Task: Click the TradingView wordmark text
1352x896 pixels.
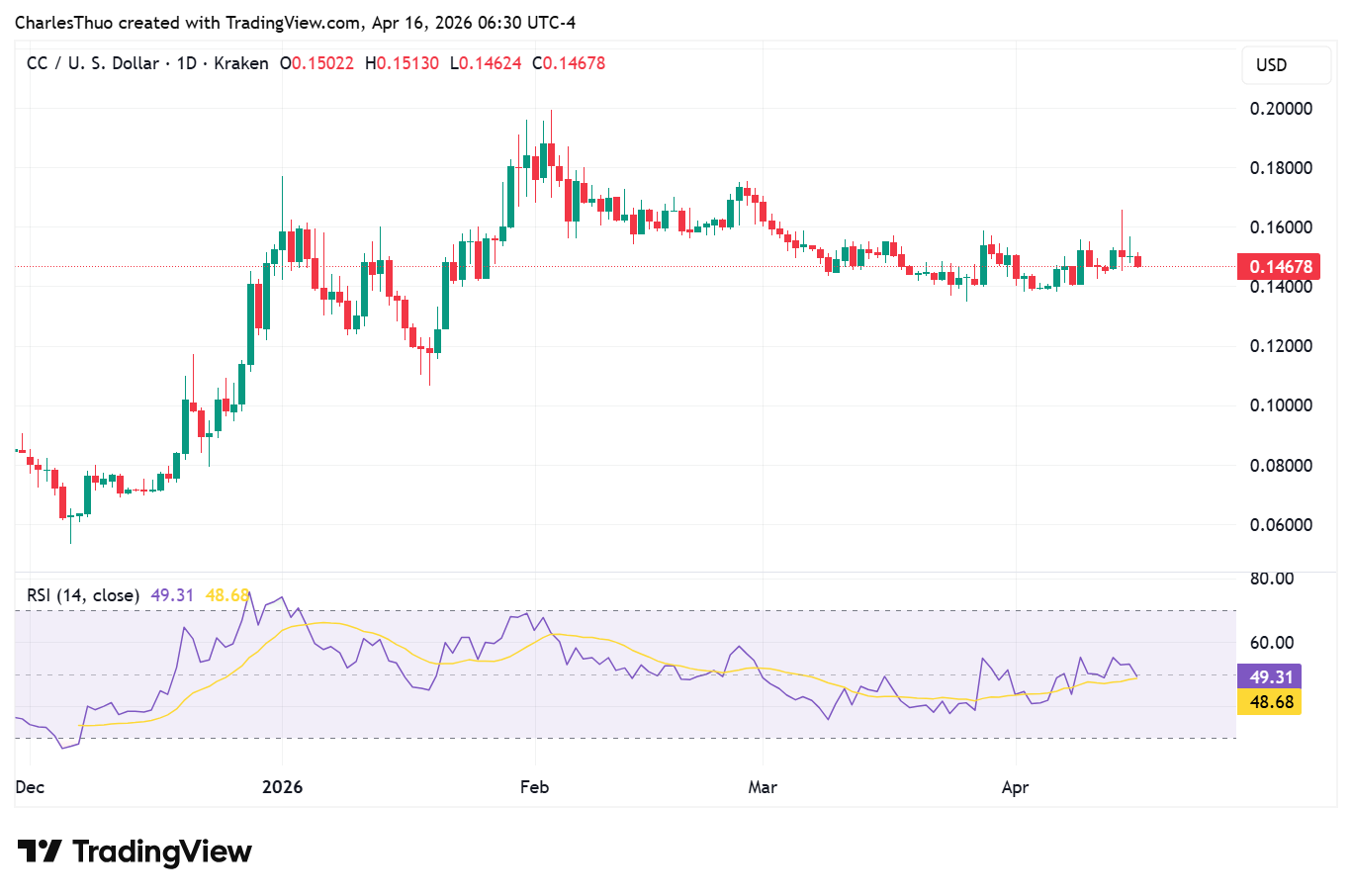Action: point(162,851)
